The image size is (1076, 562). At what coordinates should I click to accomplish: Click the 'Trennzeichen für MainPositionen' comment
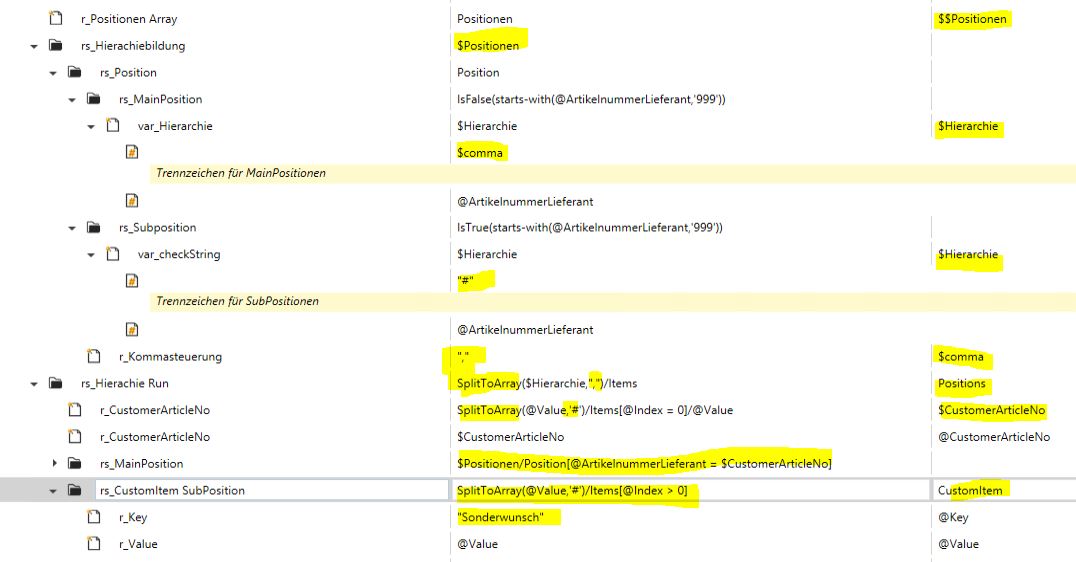point(241,173)
